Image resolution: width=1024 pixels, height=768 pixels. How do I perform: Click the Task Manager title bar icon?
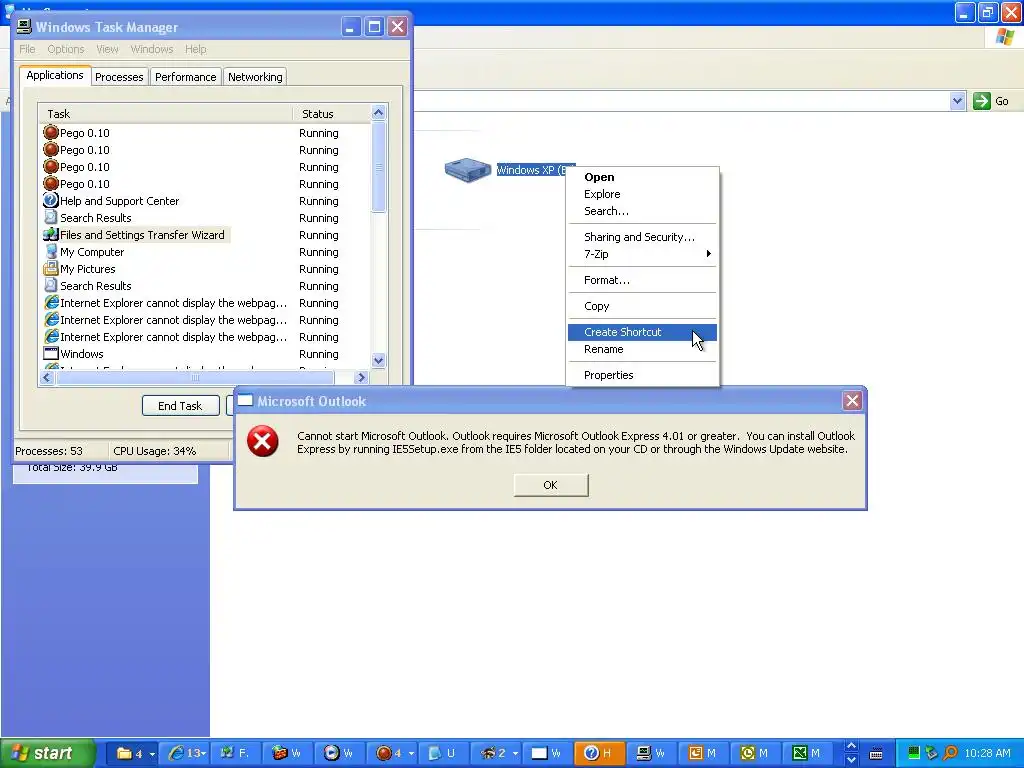(x=24, y=26)
